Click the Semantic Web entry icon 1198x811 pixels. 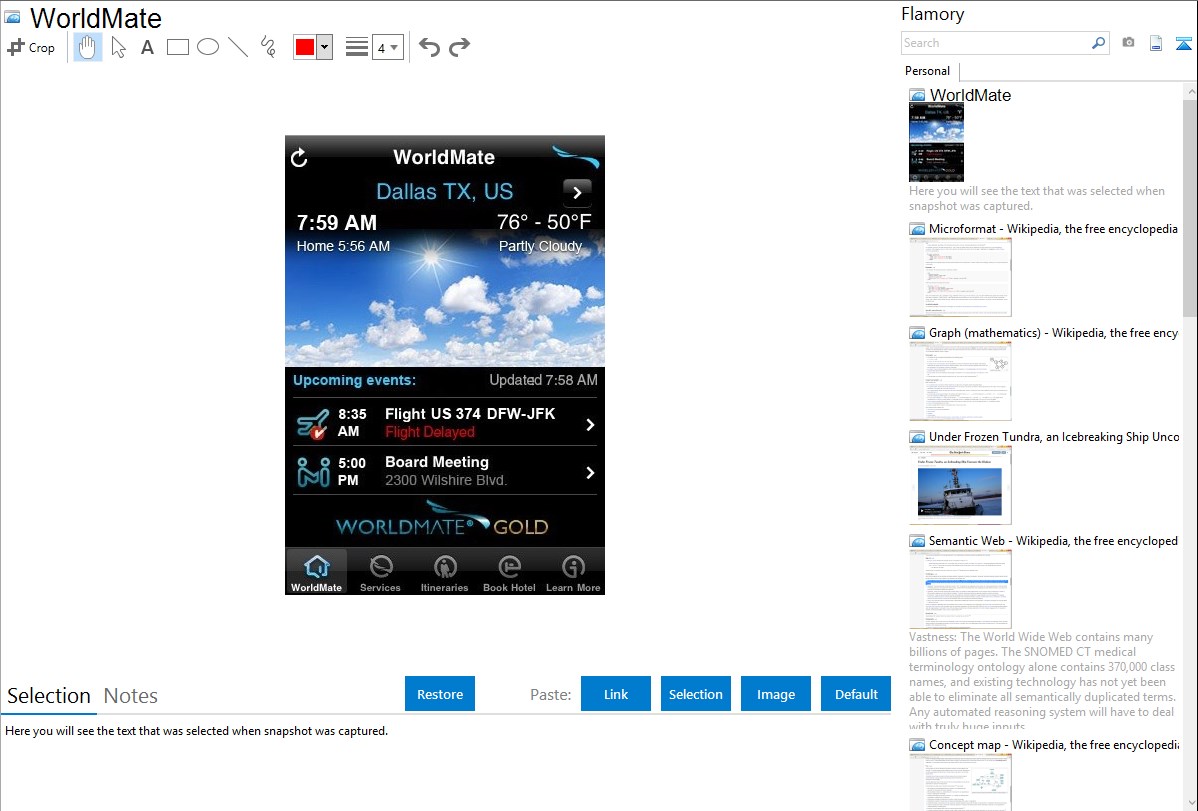tap(917, 541)
